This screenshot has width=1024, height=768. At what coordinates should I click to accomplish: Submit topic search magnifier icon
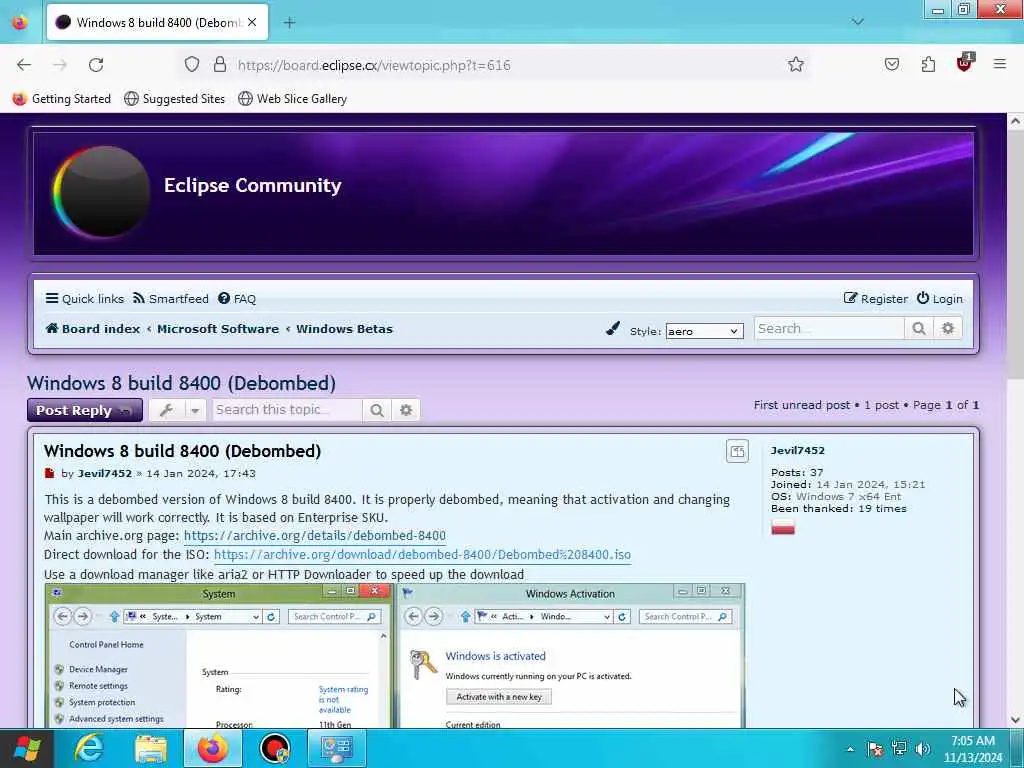pyautogui.click(x=377, y=410)
